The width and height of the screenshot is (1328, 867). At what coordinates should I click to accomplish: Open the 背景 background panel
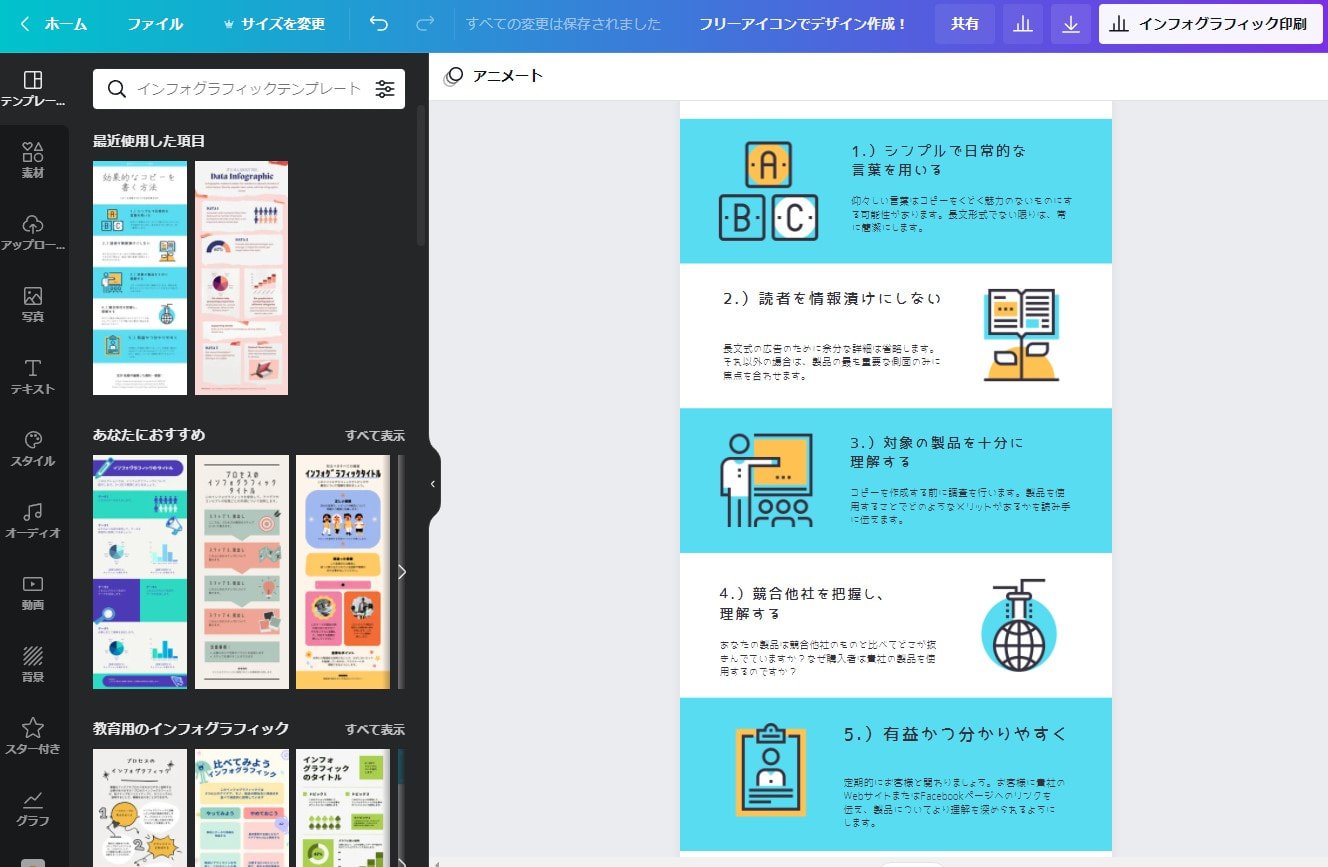[x=33, y=664]
